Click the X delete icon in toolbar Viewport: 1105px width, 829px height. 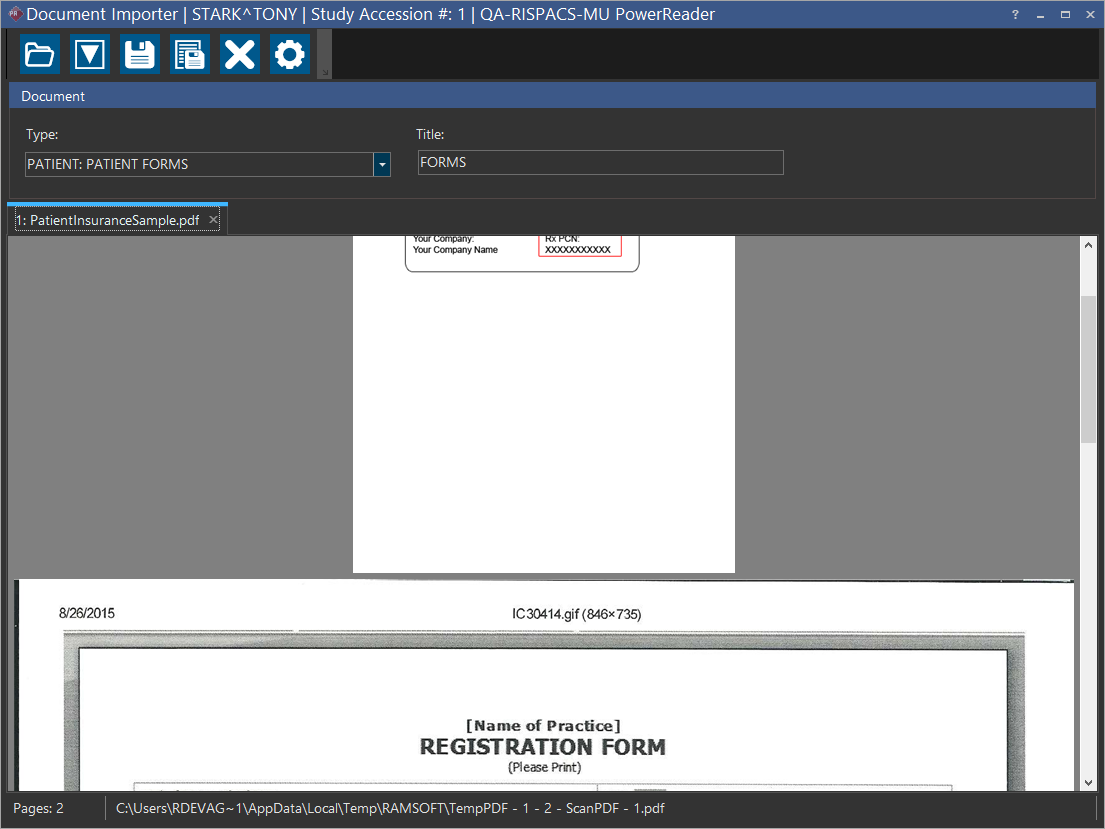(x=240, y=54)
